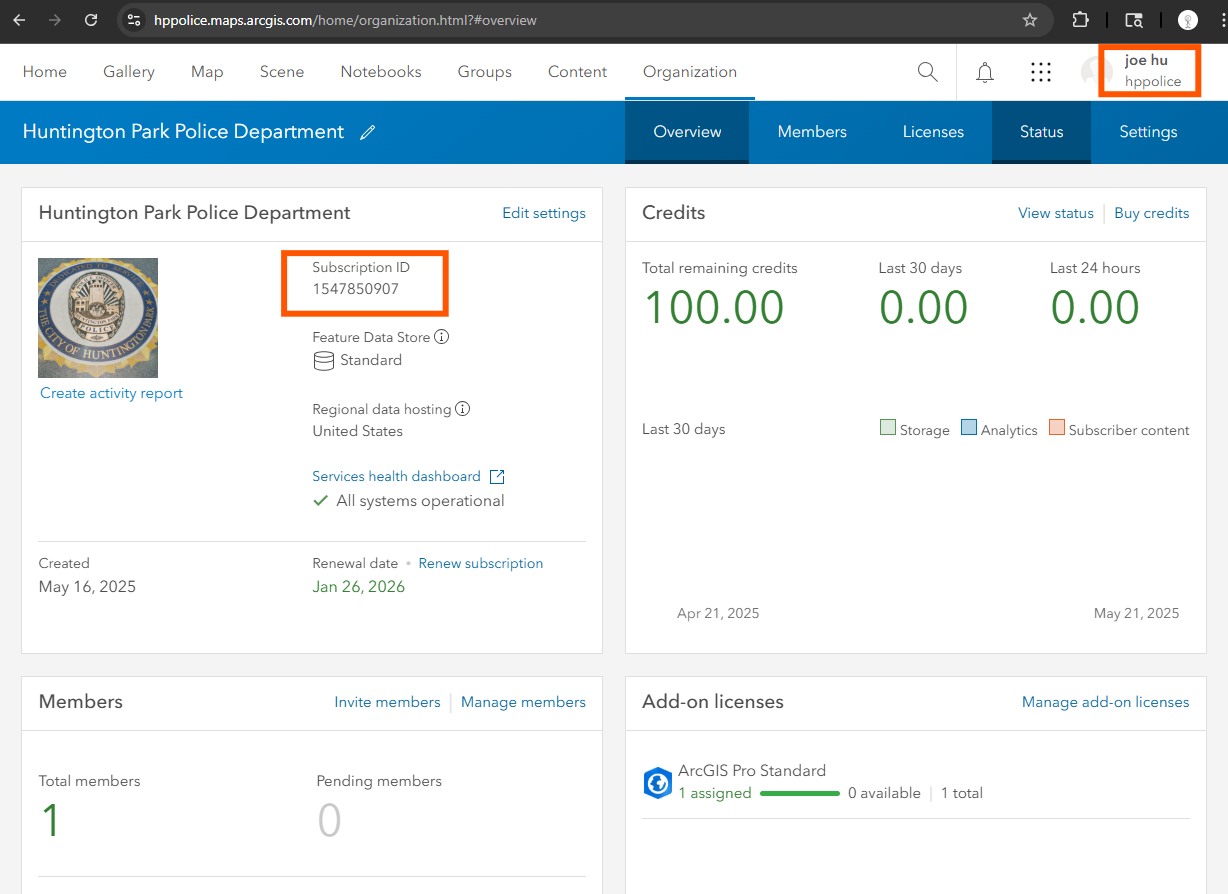Screen dimensions: 1228x894
Task: View site information icon in address bar
Action: 134,20
